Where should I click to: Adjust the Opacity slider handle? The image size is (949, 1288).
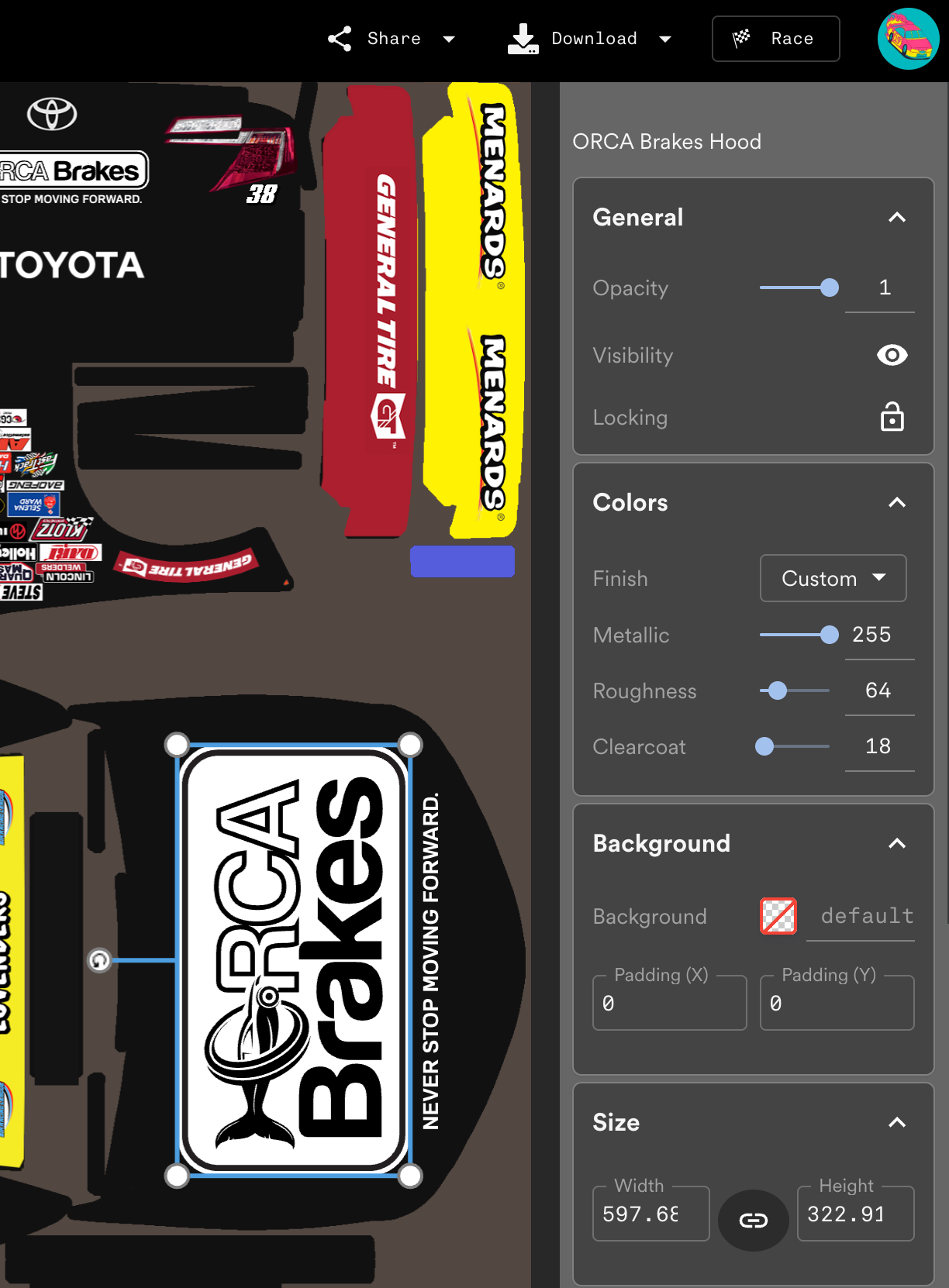click(x=830, y=288)
